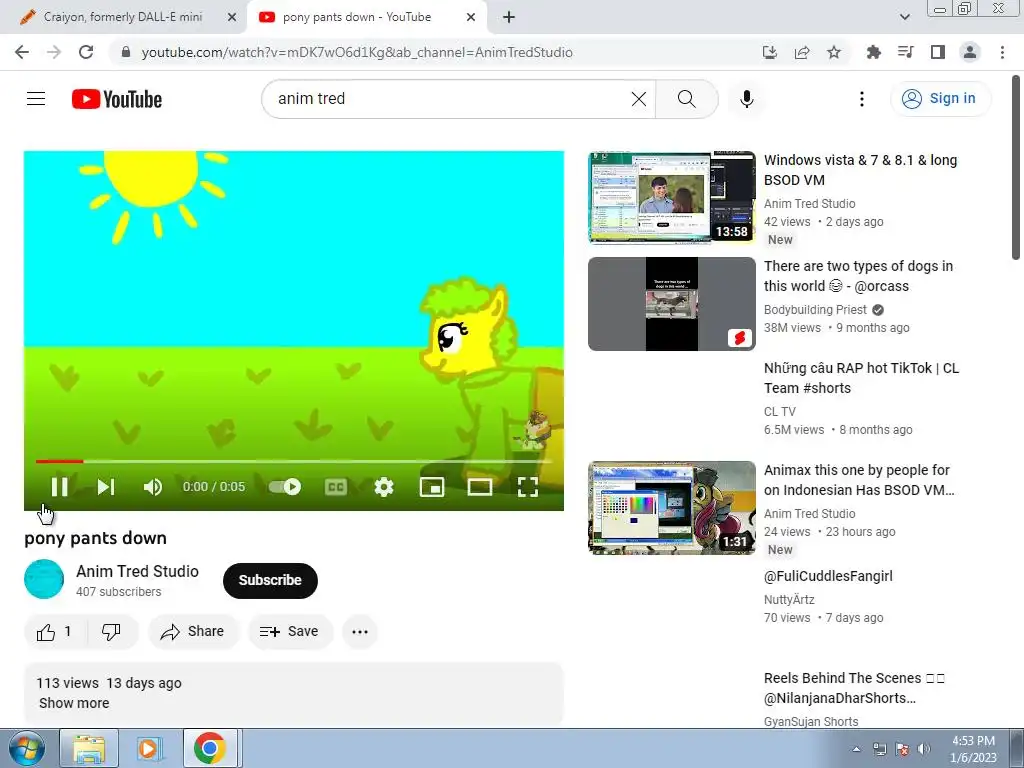Image resolution: width=1024 pixels, height=768 pixels.
Task: Share this page icon in address bar
Action: (802, 52)
